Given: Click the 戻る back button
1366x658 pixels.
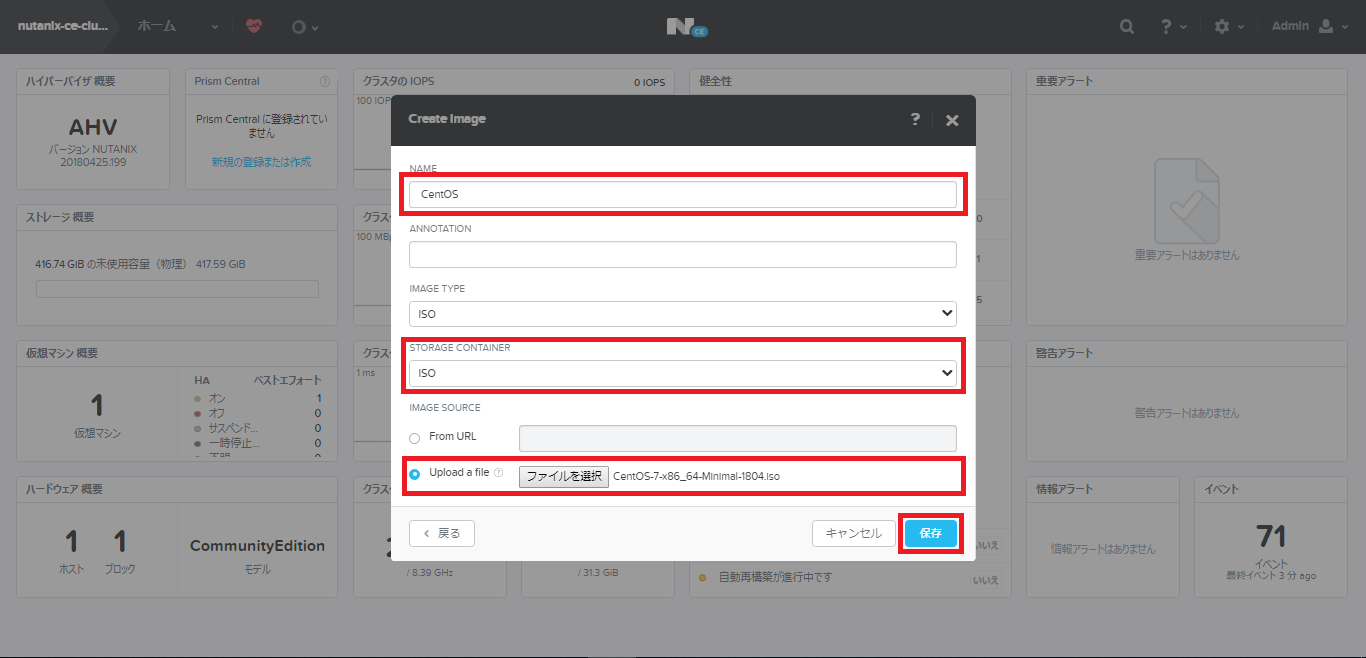Looking at the screenshot, I should tap(442, 533).
